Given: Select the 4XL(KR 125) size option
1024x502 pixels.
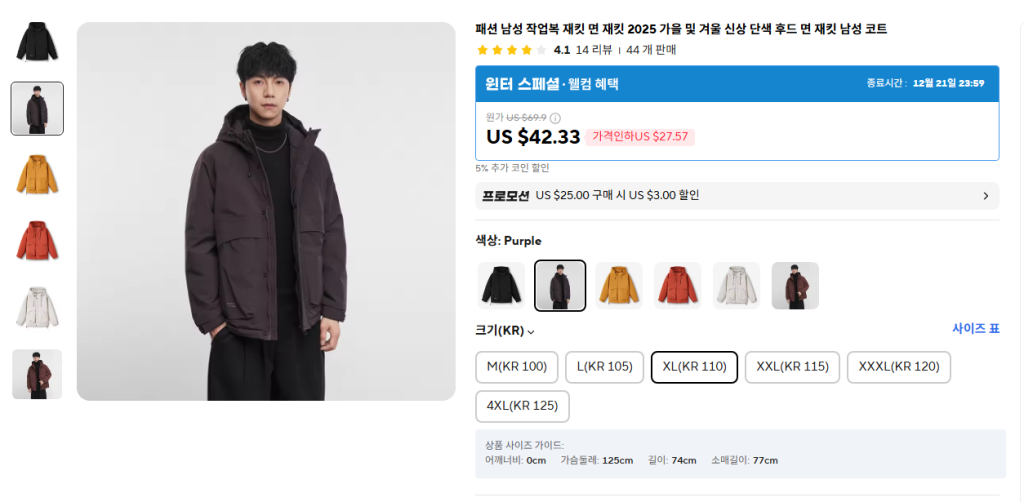Looking at the screenshot, I should tap(522, 406).
